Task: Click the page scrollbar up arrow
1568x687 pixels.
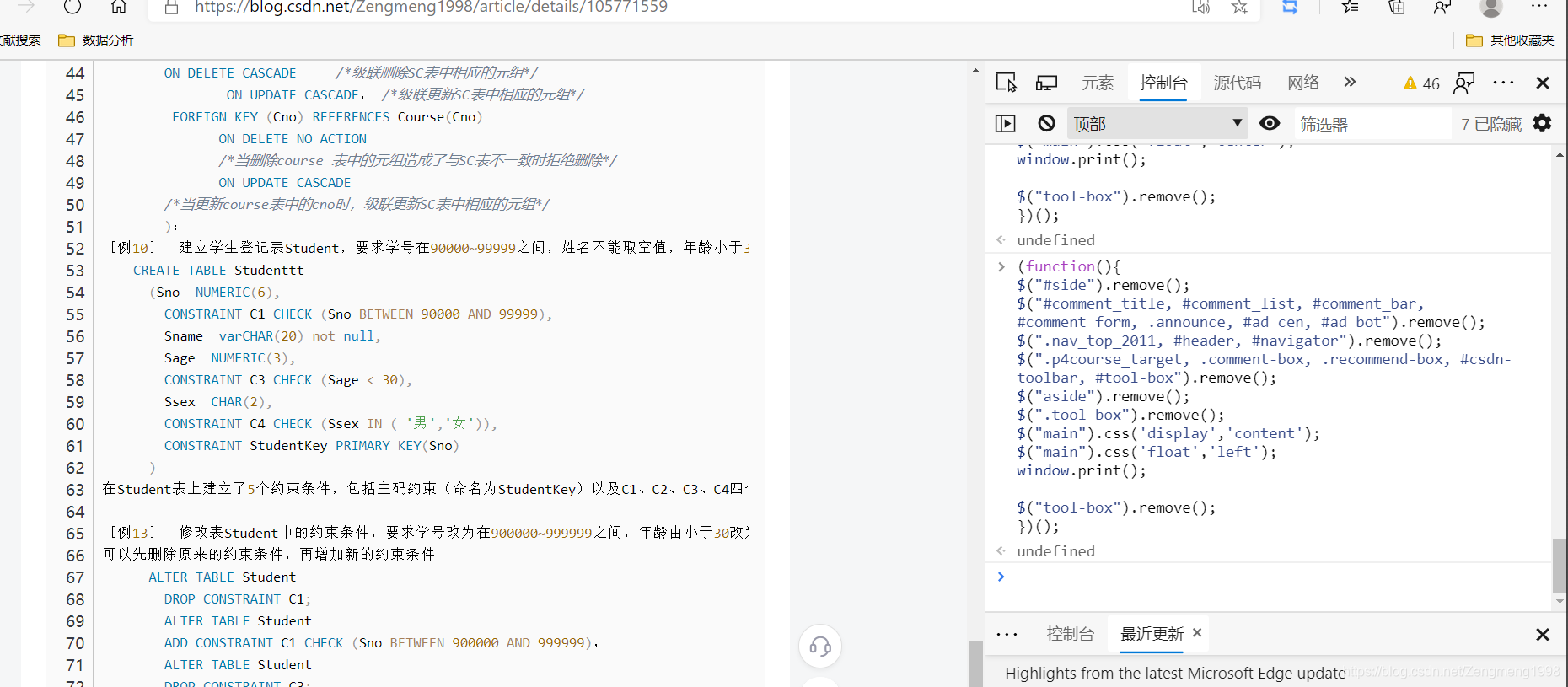Action: pos(975,72)
